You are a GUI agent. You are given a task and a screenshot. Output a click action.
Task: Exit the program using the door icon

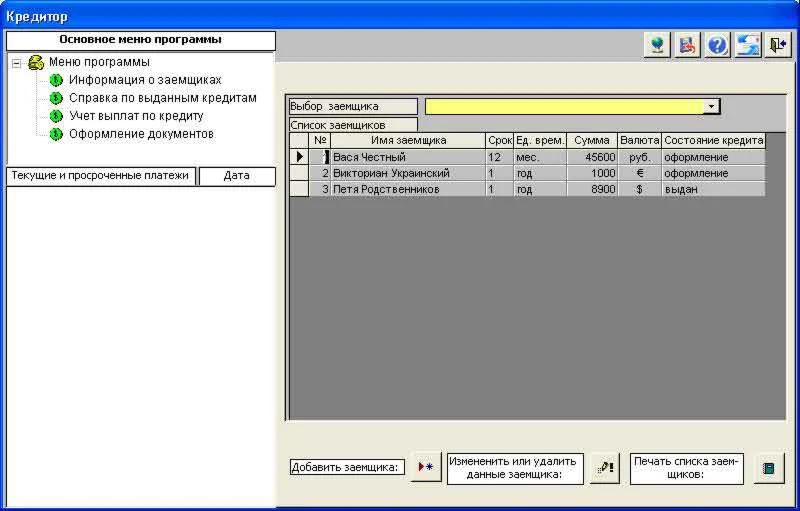coord(777,46)
